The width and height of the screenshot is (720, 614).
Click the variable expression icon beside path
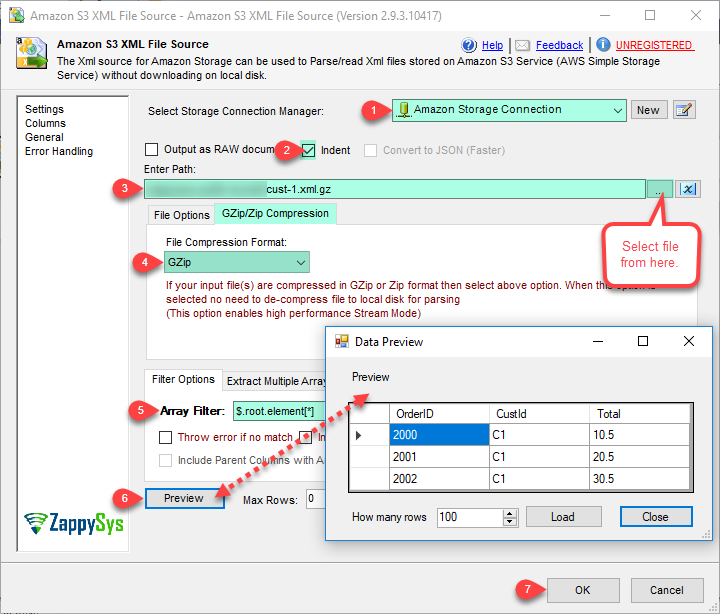688,189
